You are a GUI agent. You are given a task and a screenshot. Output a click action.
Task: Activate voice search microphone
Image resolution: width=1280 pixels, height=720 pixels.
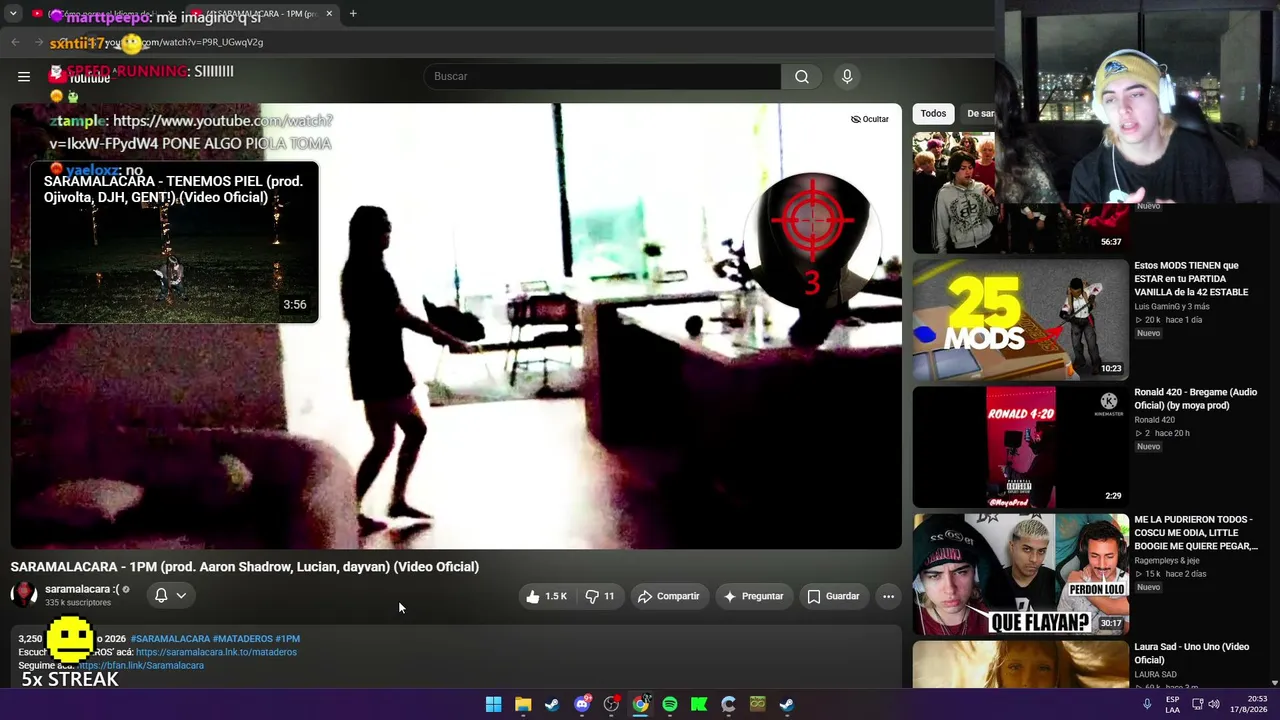(x=847, y=77)
